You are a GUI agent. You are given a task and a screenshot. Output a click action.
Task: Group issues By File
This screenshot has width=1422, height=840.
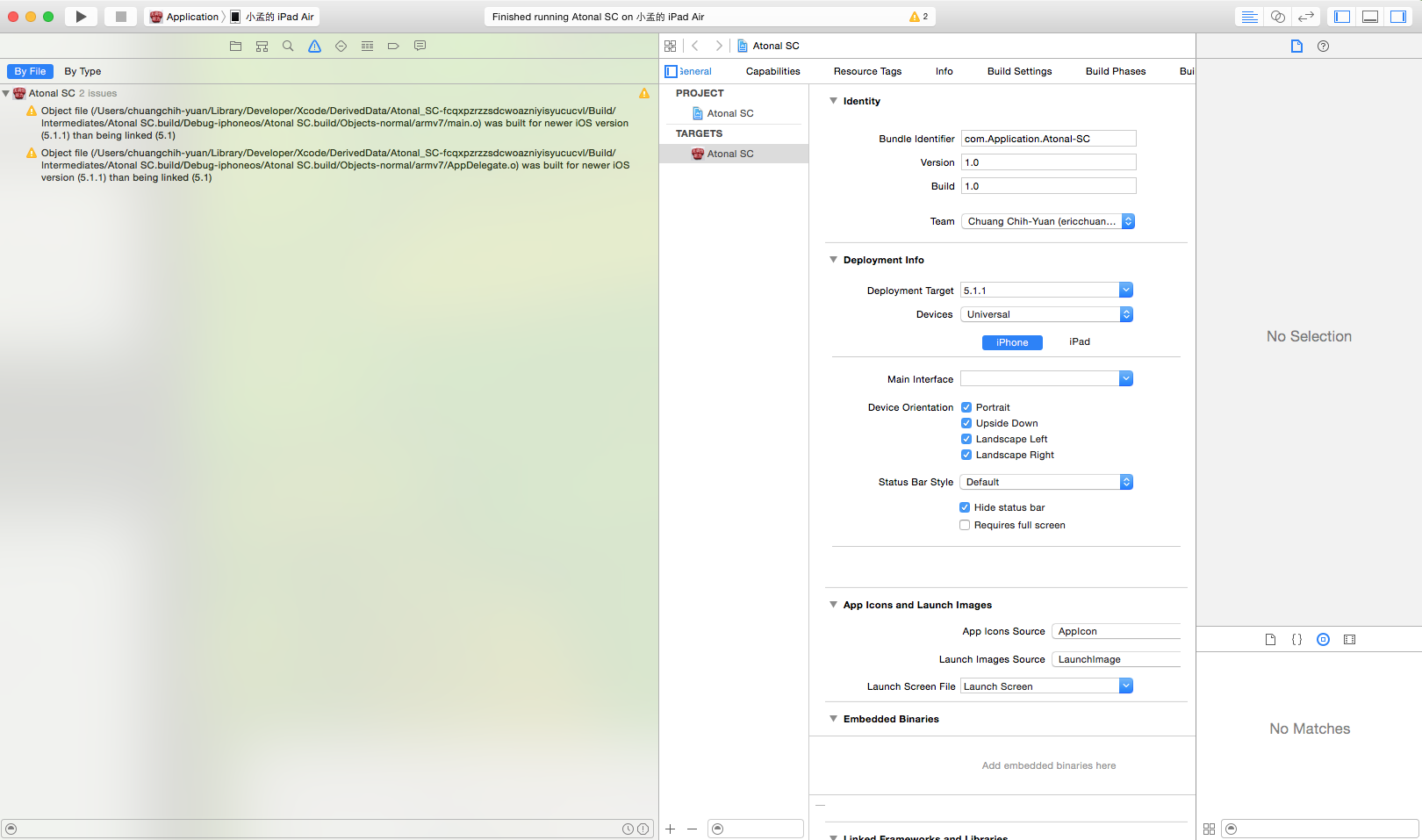pos(30,71)
